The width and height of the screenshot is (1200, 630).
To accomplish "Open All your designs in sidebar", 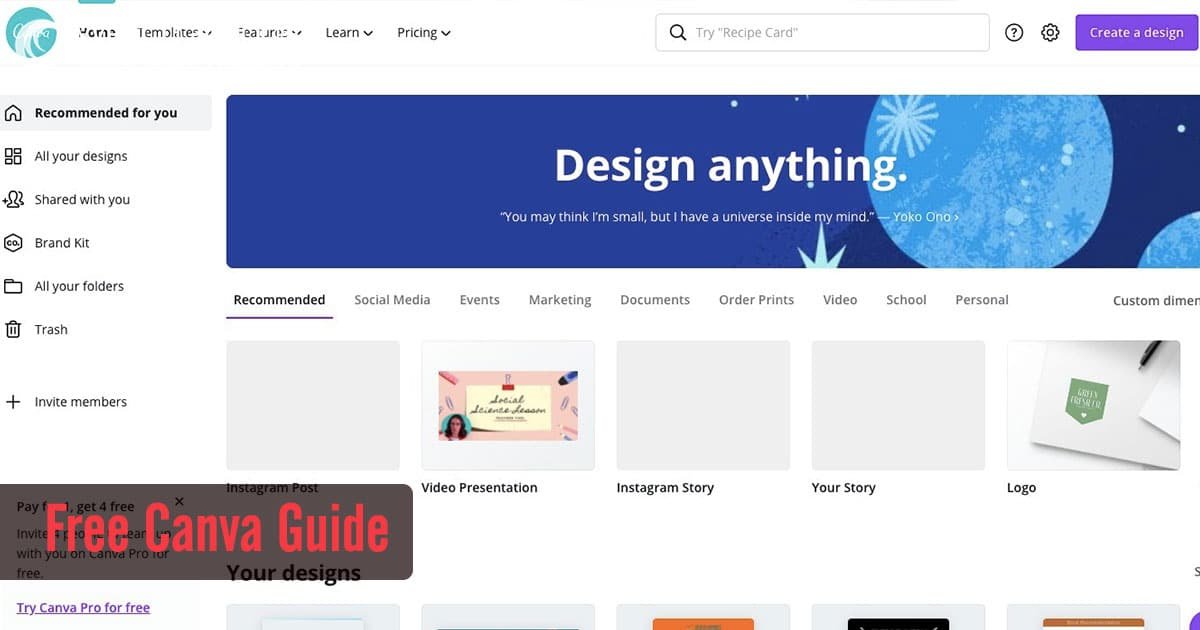I will [x=81, y=156].
